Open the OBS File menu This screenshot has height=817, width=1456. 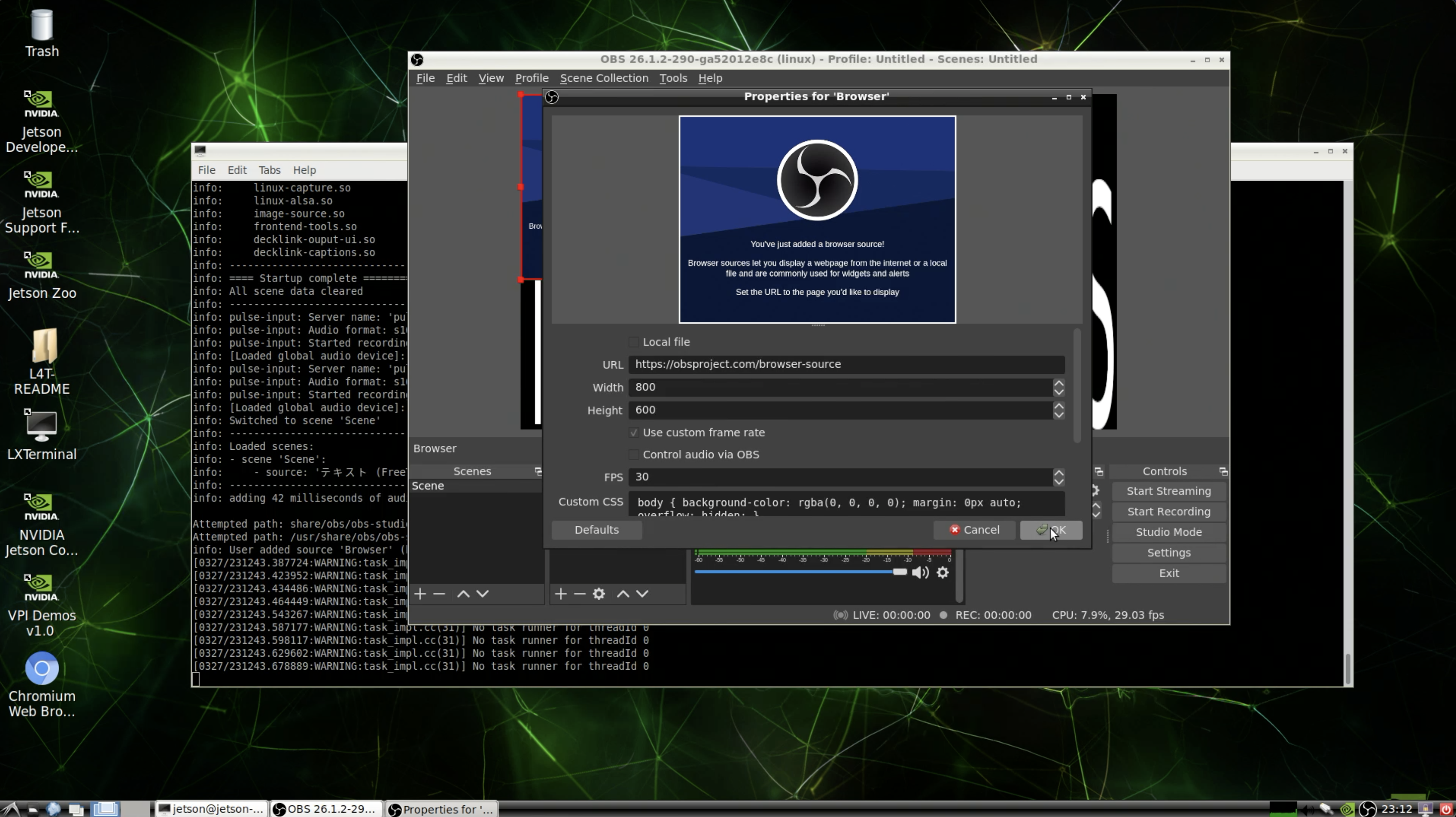tap(425, 78)
